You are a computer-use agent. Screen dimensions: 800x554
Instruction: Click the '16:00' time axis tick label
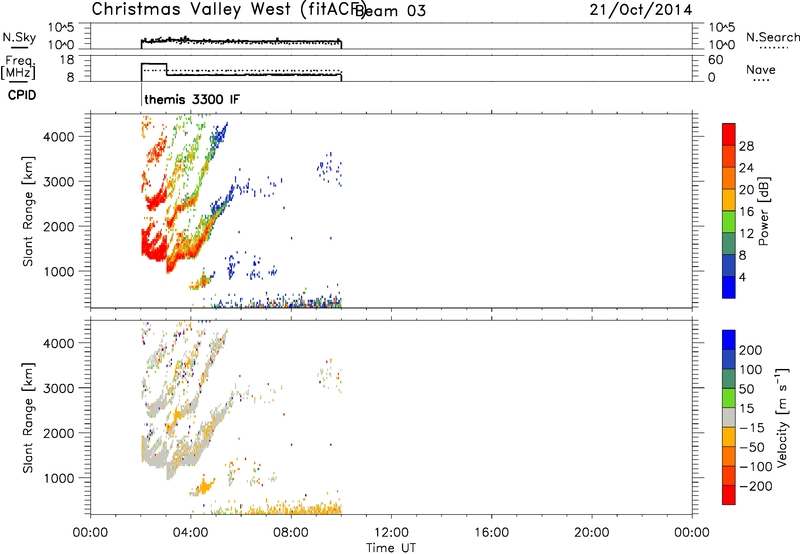point(491,533)
